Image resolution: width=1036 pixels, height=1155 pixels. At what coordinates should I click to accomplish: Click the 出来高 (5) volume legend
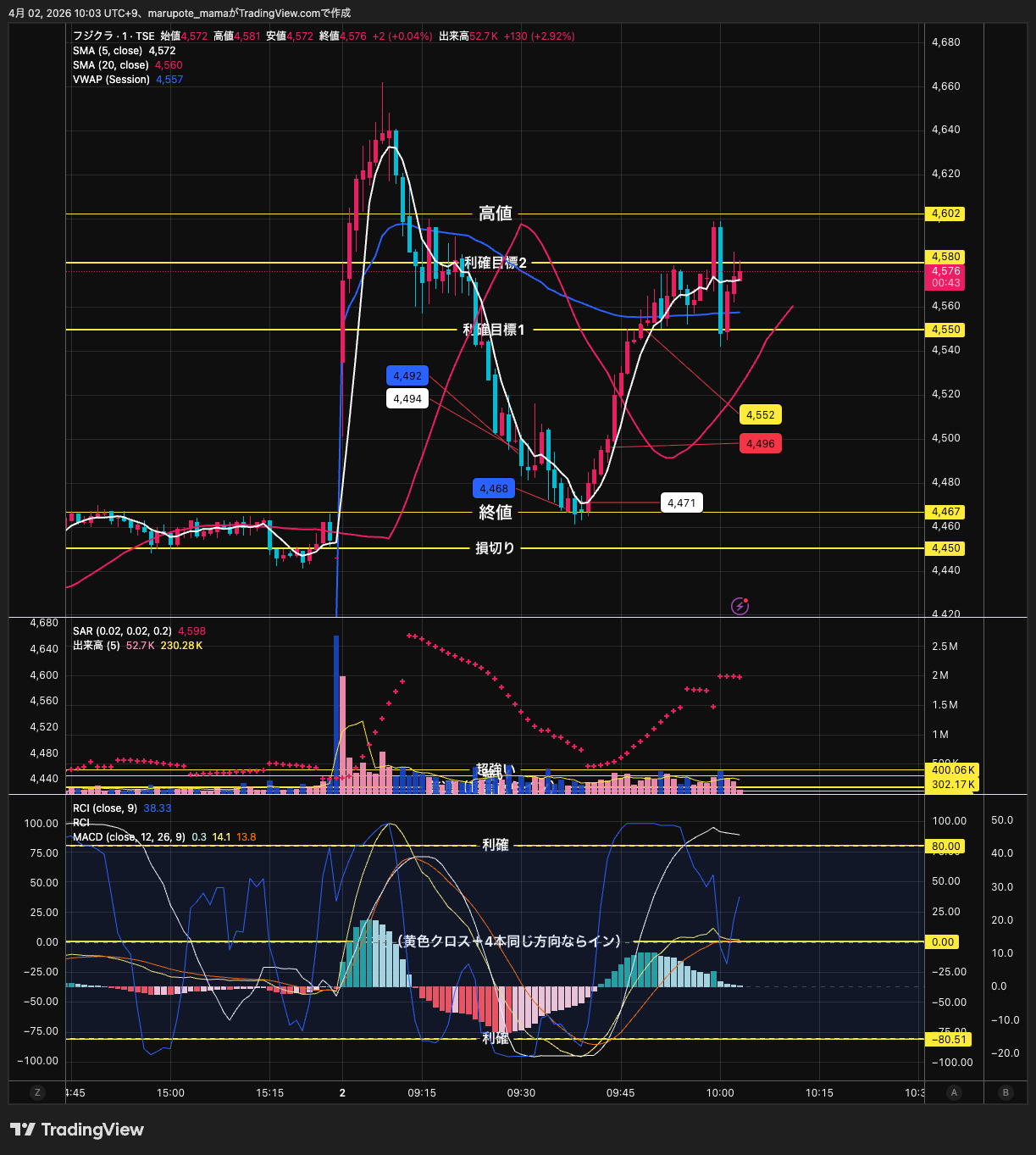click(96, 646)
